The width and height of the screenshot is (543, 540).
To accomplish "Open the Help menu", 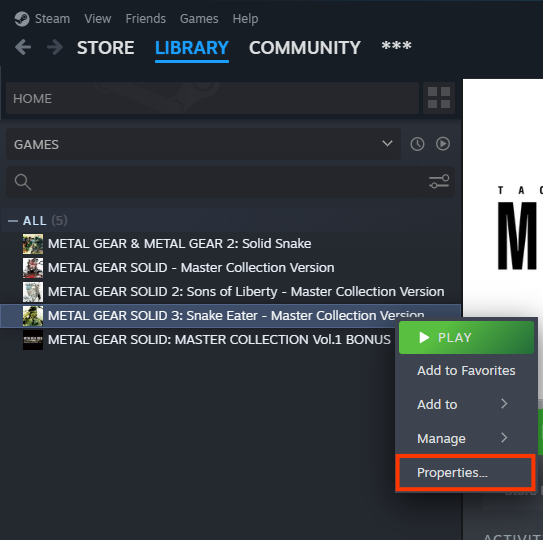I will (x=245, y=19).
